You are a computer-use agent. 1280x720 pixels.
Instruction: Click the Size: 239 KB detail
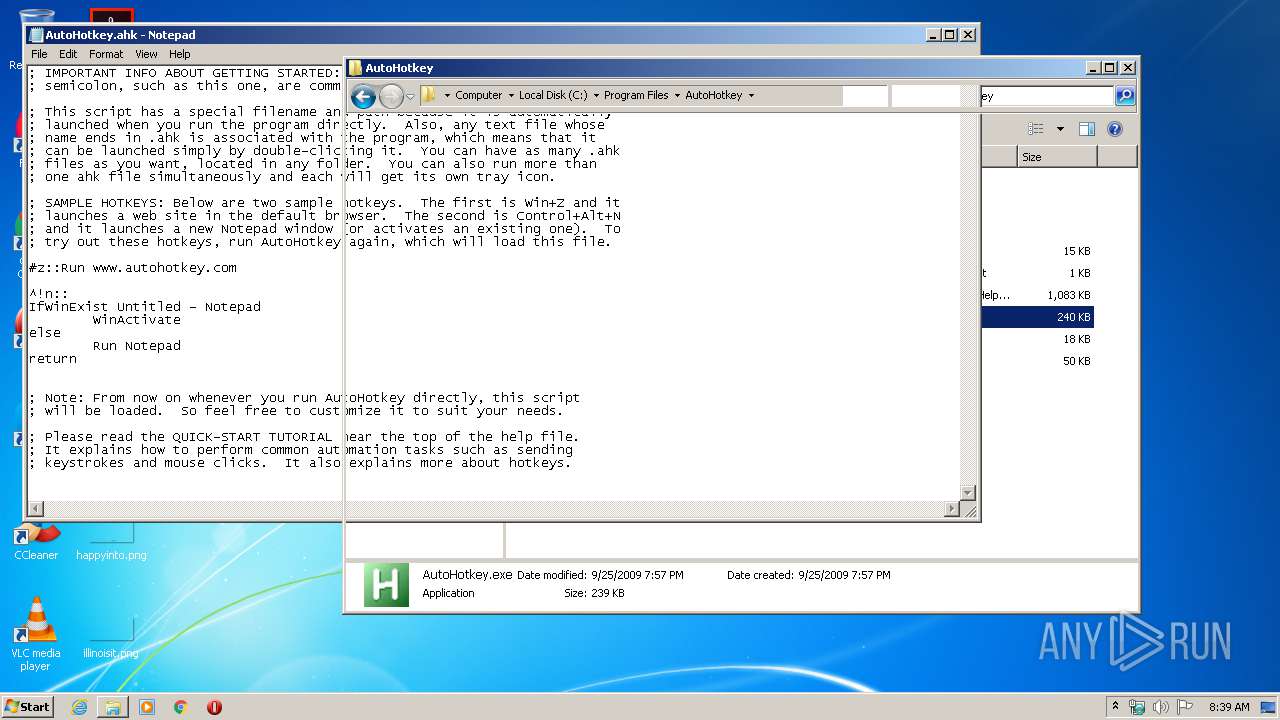tap(594, 593)
